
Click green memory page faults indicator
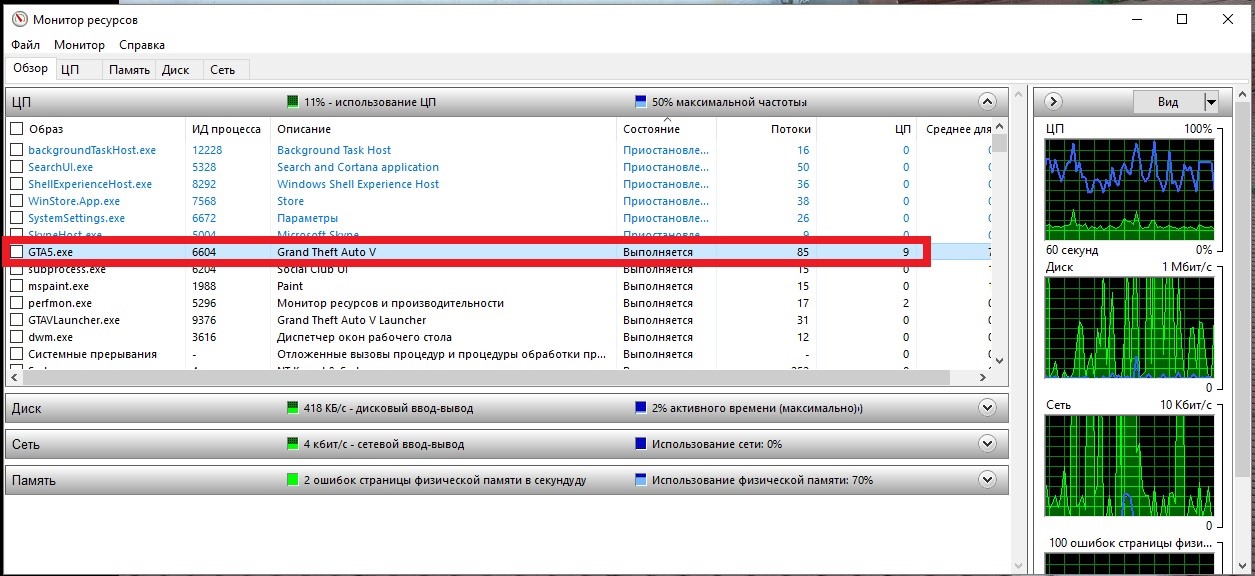point(293,480)
